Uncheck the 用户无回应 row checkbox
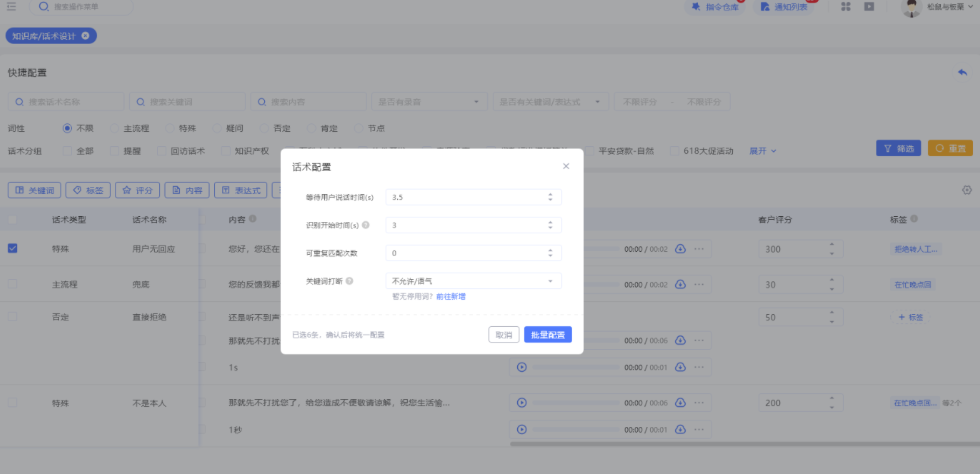 click(x=12, y=248)
